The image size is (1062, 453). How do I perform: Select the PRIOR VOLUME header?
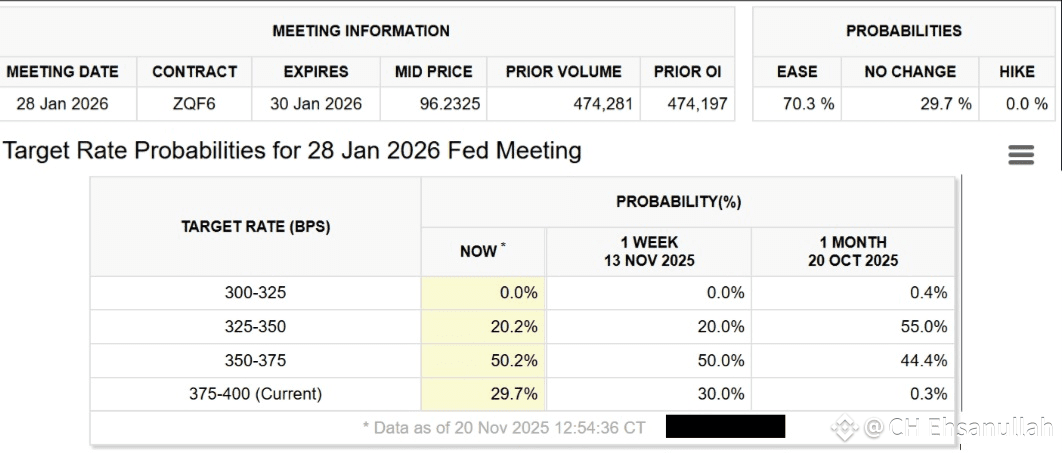tap(563, 72)
